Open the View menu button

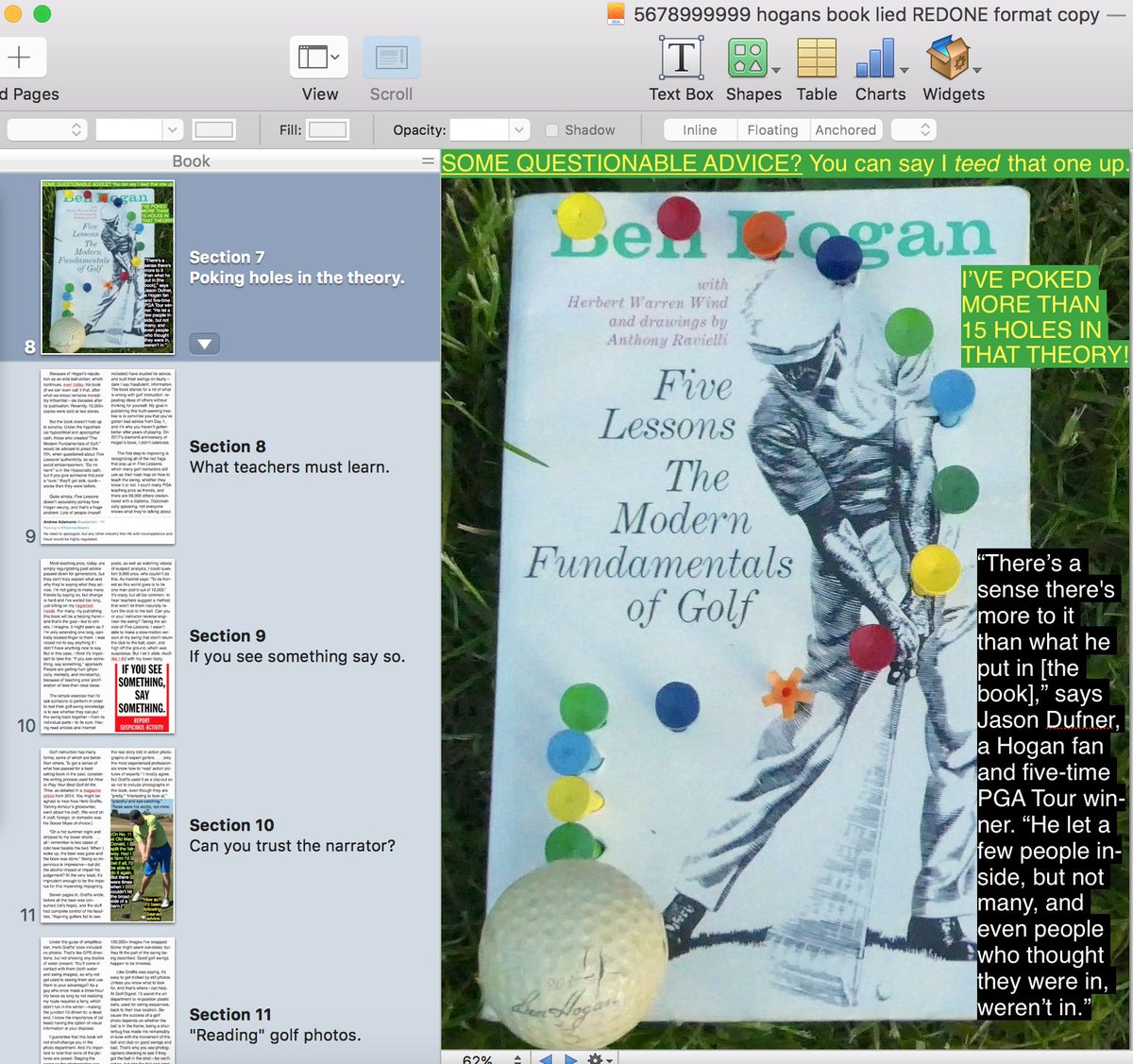(319, 58)
